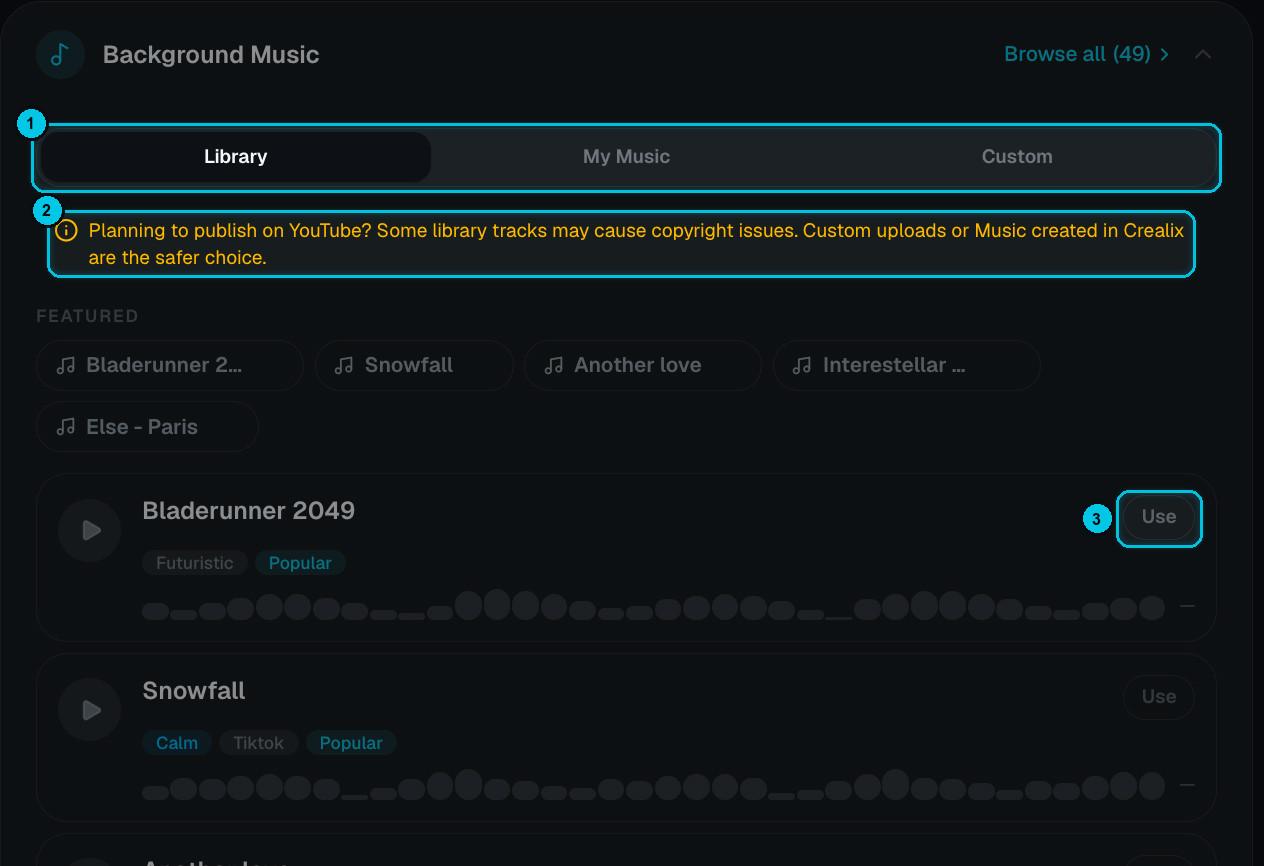Screen dimensions: 1264x866
Task: Select the Interestellar featured chip
Action: point(906,365)
